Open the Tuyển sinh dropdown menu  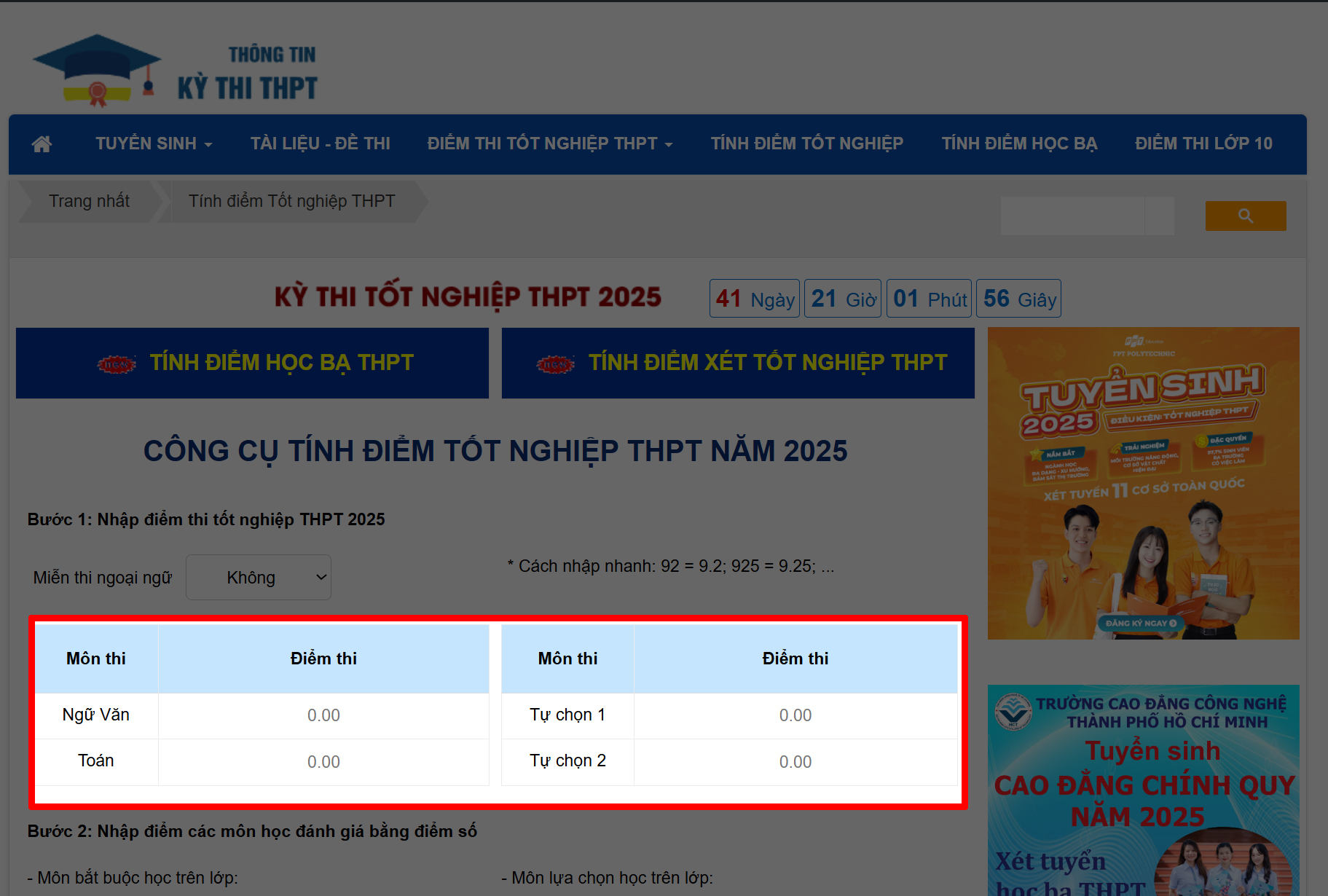154,144
